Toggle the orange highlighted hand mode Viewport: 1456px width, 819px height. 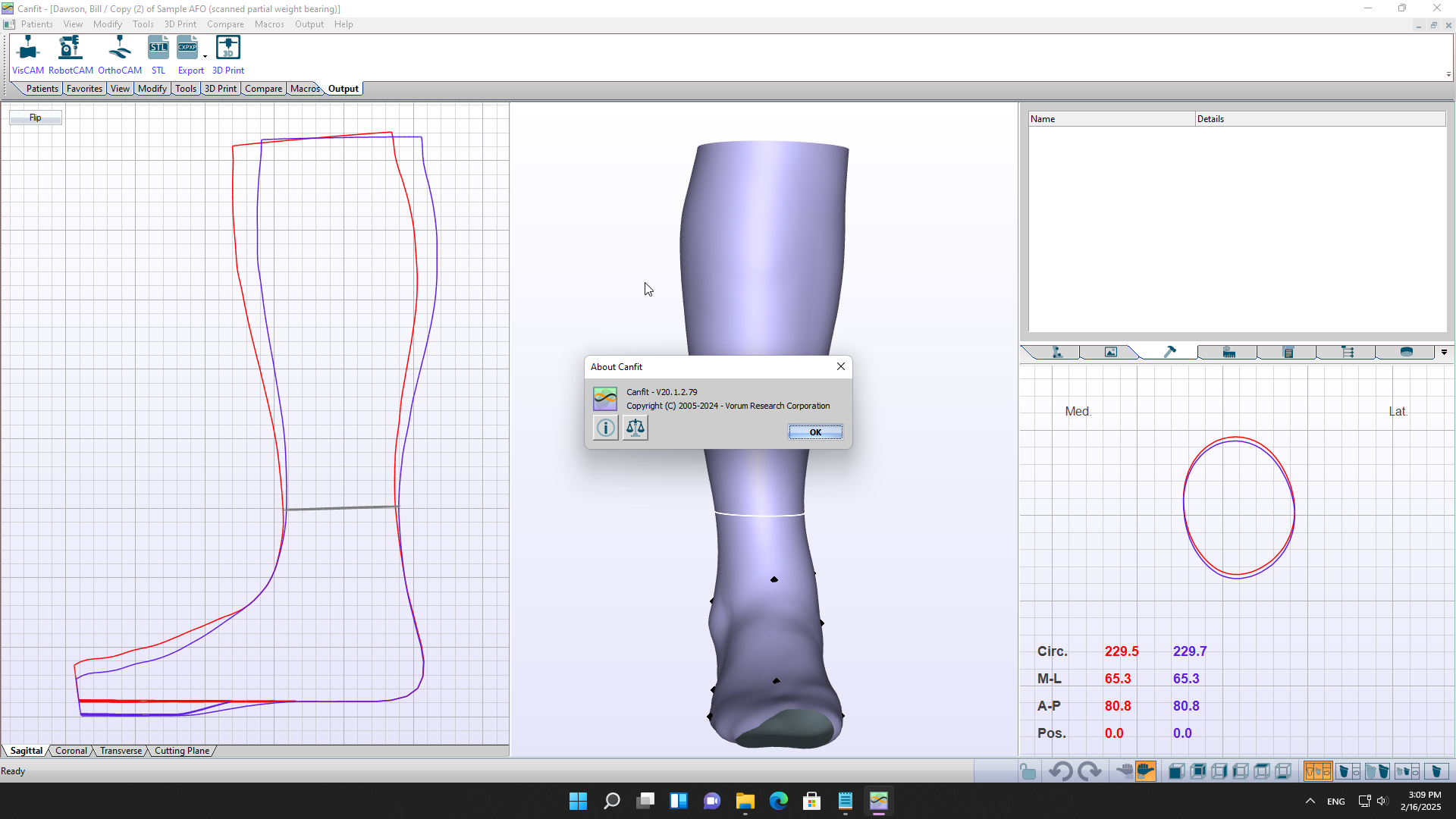pos(1146,772)
